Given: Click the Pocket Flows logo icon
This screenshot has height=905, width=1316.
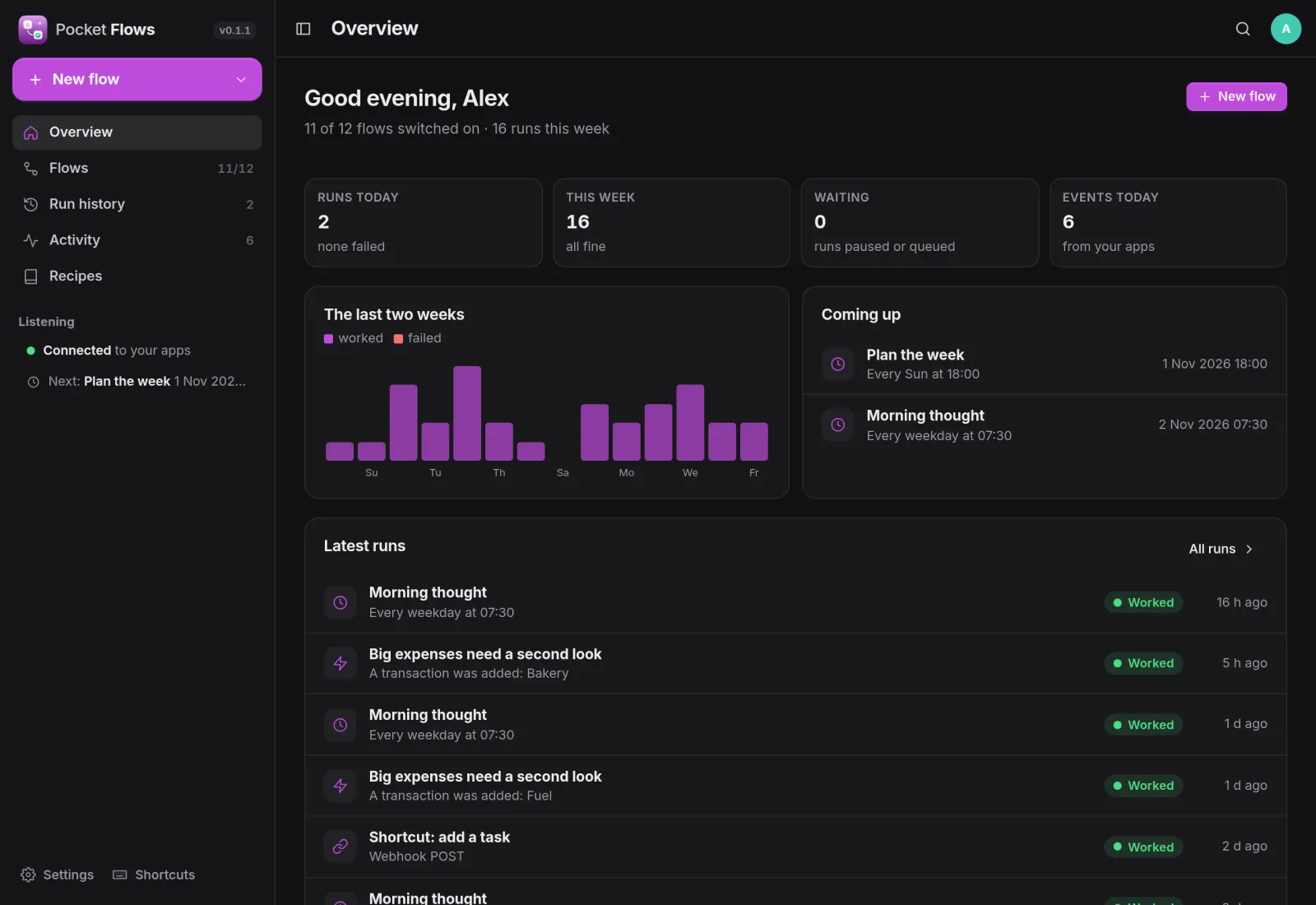Looking at the screenshot, I should click(x=33, y=30).
